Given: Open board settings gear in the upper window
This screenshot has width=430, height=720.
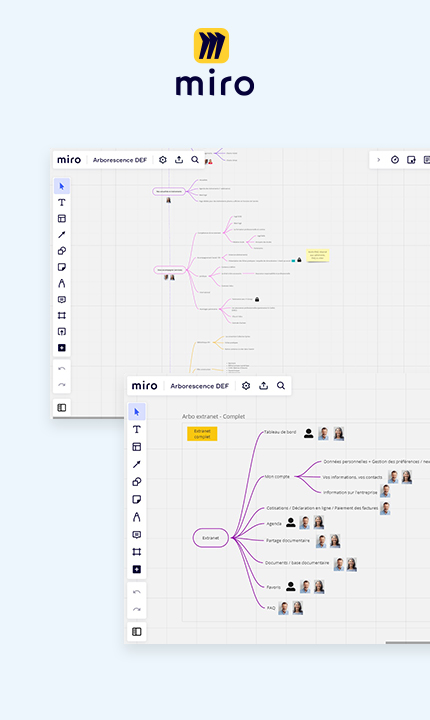Looking at the screenshot, I should 163,160.
